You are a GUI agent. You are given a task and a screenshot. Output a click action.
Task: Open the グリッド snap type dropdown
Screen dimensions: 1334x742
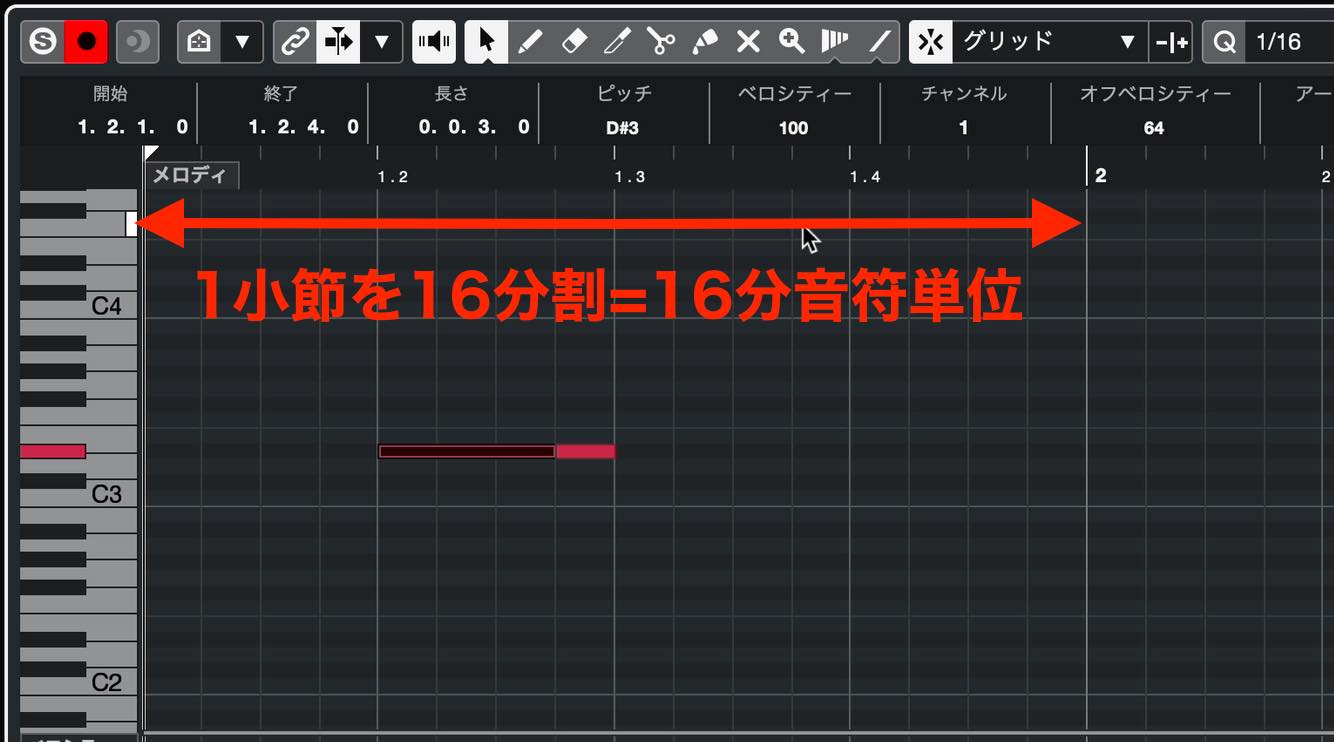pyautogui.click(x=1049, y=42)
